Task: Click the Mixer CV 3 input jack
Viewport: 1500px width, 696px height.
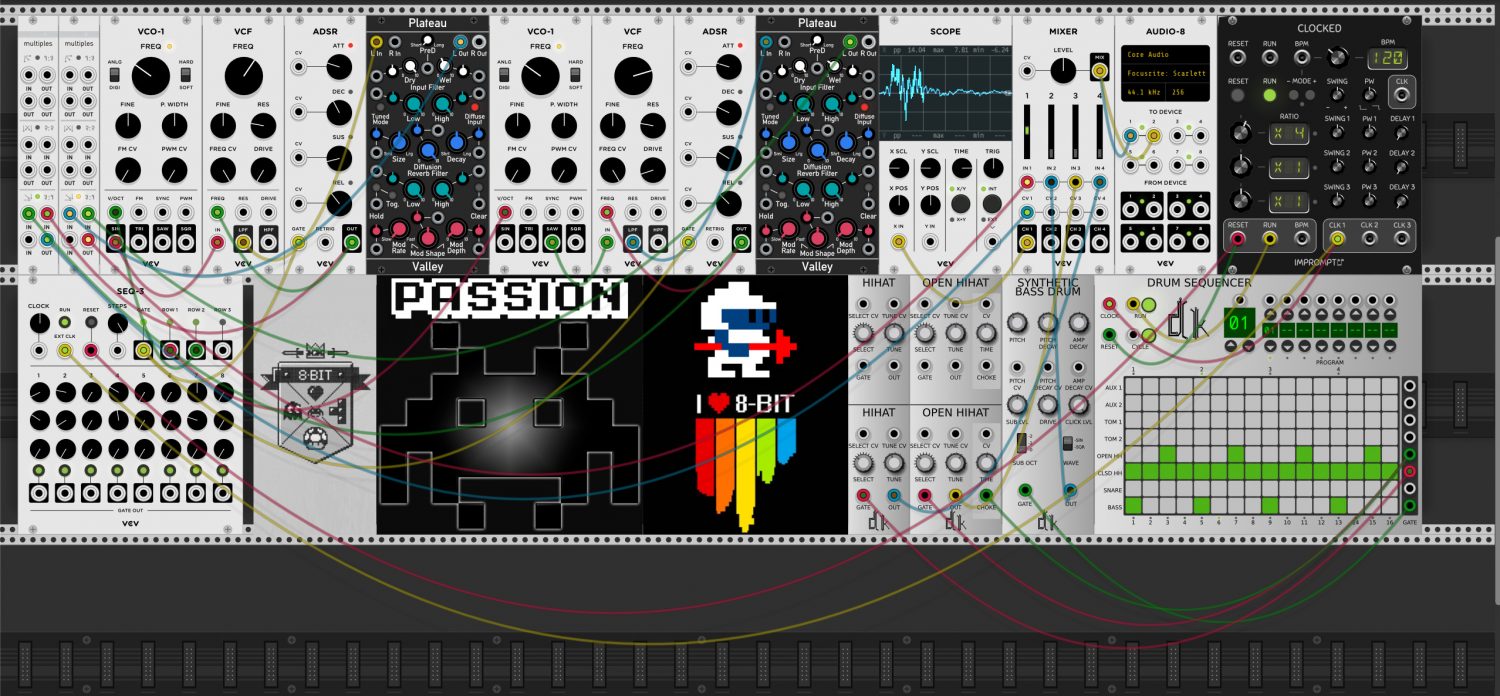Action: coord(1076,212)
